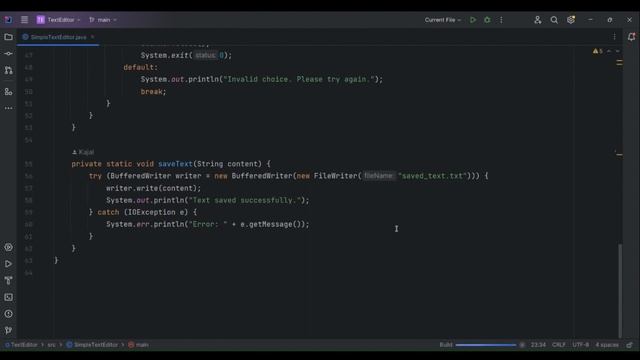Open the editor tabs options menu

click(614, 37)
